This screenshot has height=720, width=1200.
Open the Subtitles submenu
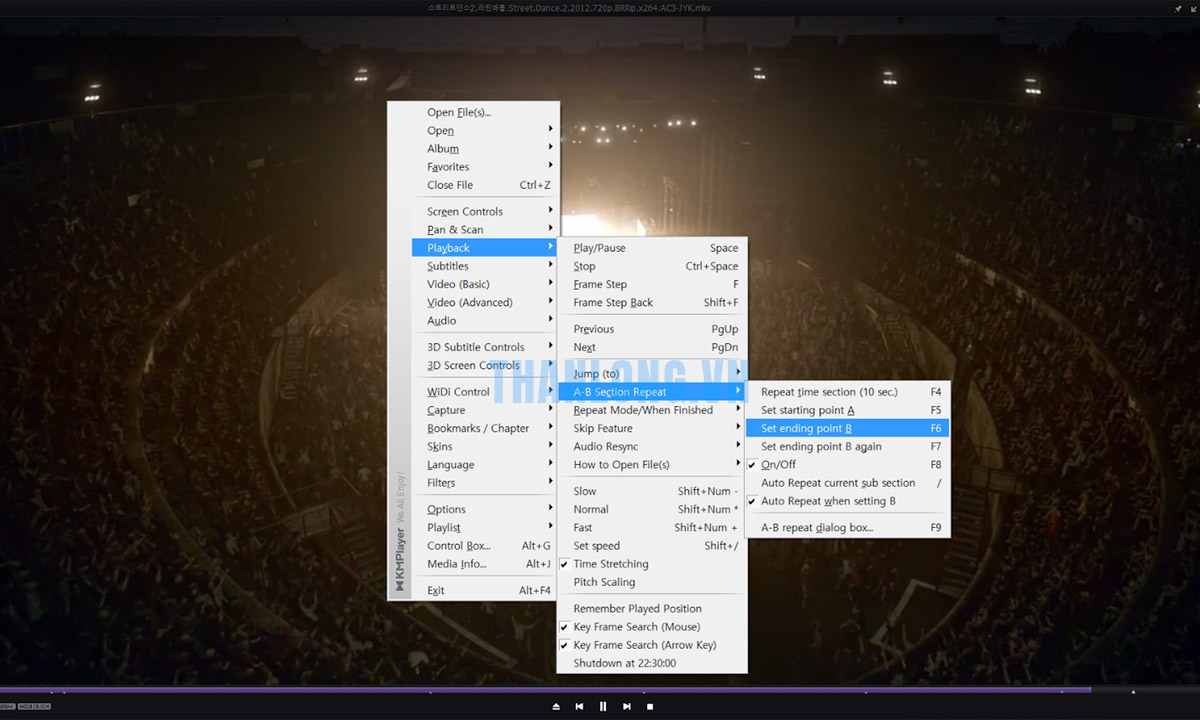(448, 266)
